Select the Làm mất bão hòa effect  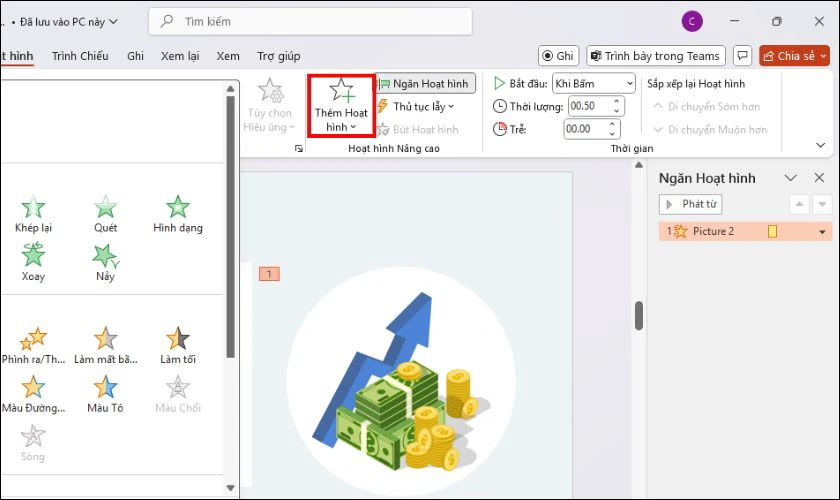click(x=106, y=346)
